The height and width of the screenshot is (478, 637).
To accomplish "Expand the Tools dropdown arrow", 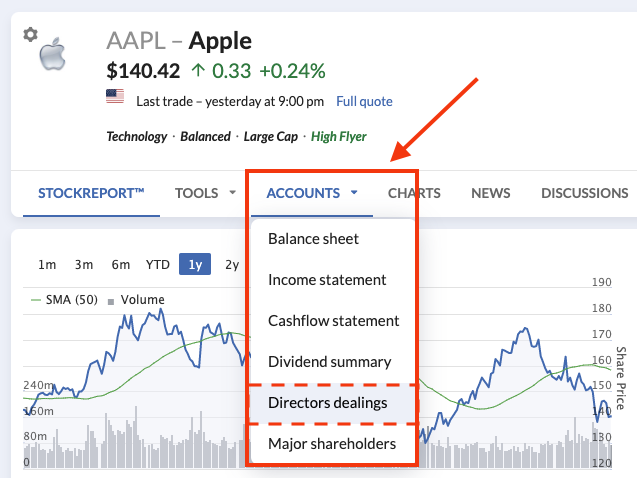I will coord(232,193).
